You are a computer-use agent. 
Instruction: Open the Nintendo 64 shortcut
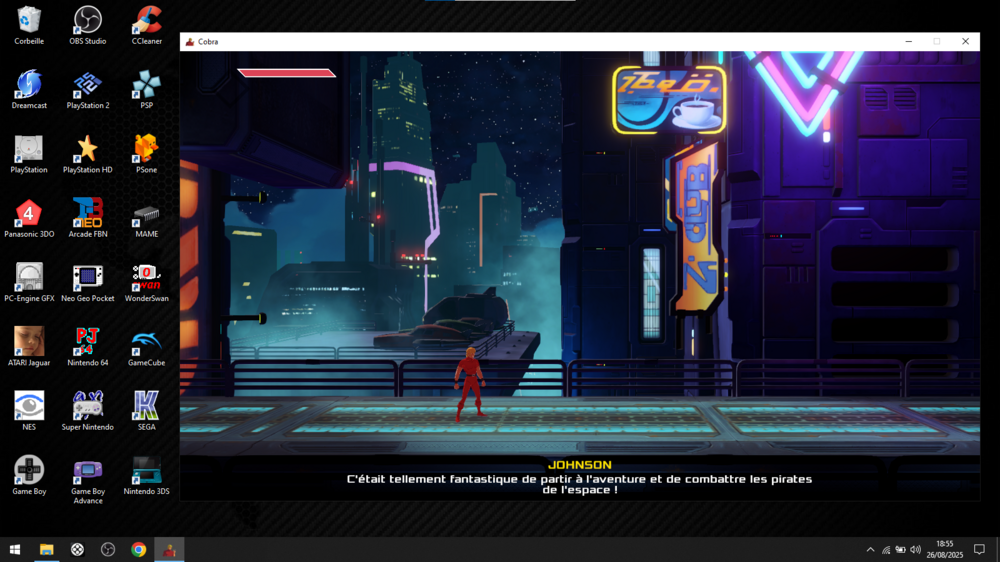click(88, 342)
